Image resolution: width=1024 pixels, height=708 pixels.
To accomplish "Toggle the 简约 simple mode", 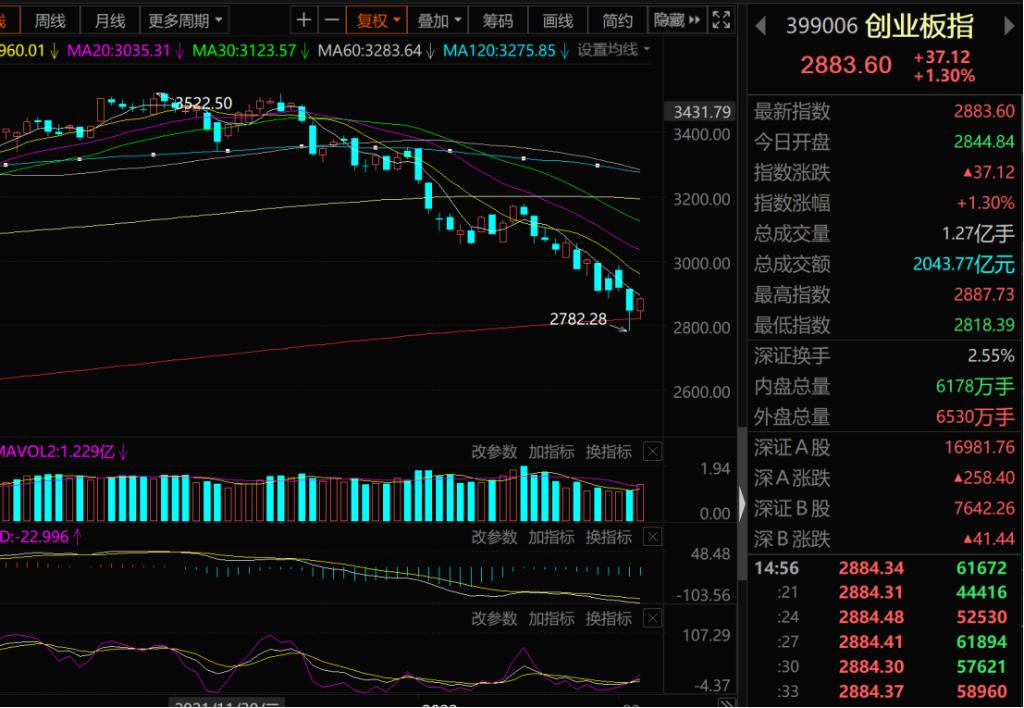I will [x=617, y=20].
